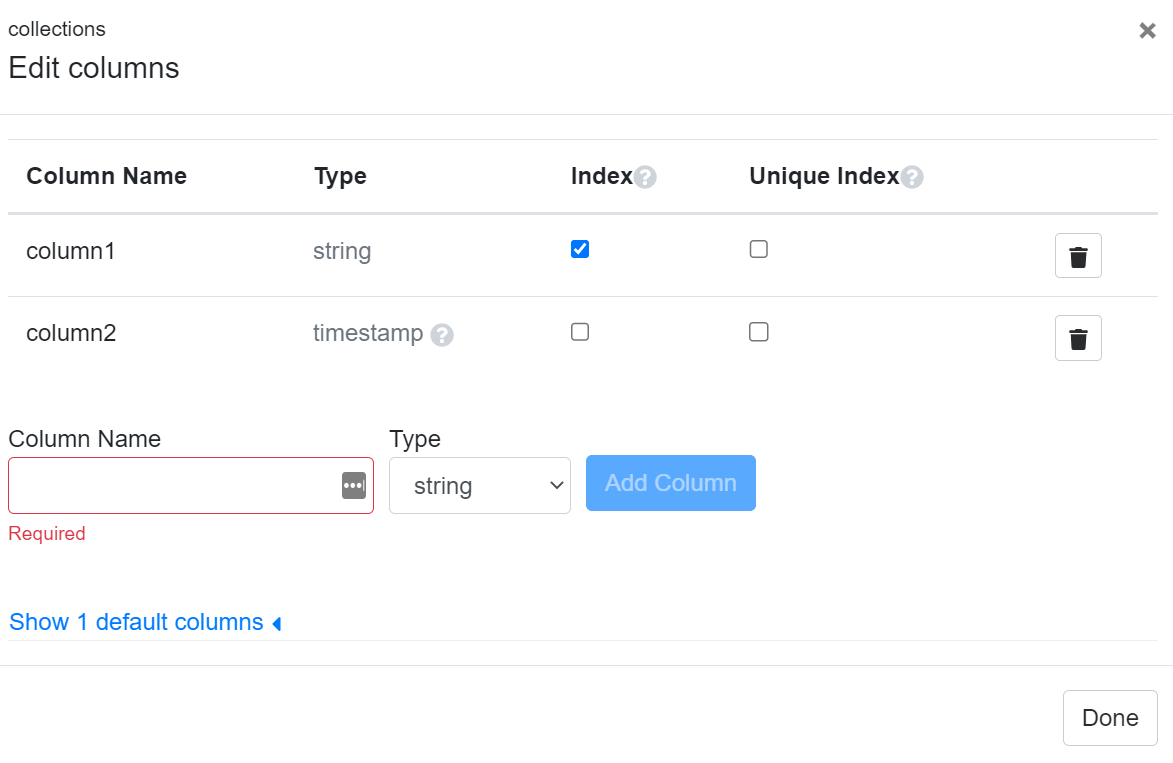
Task: Close the Edit columns dialog
Action: [1147, 31]
